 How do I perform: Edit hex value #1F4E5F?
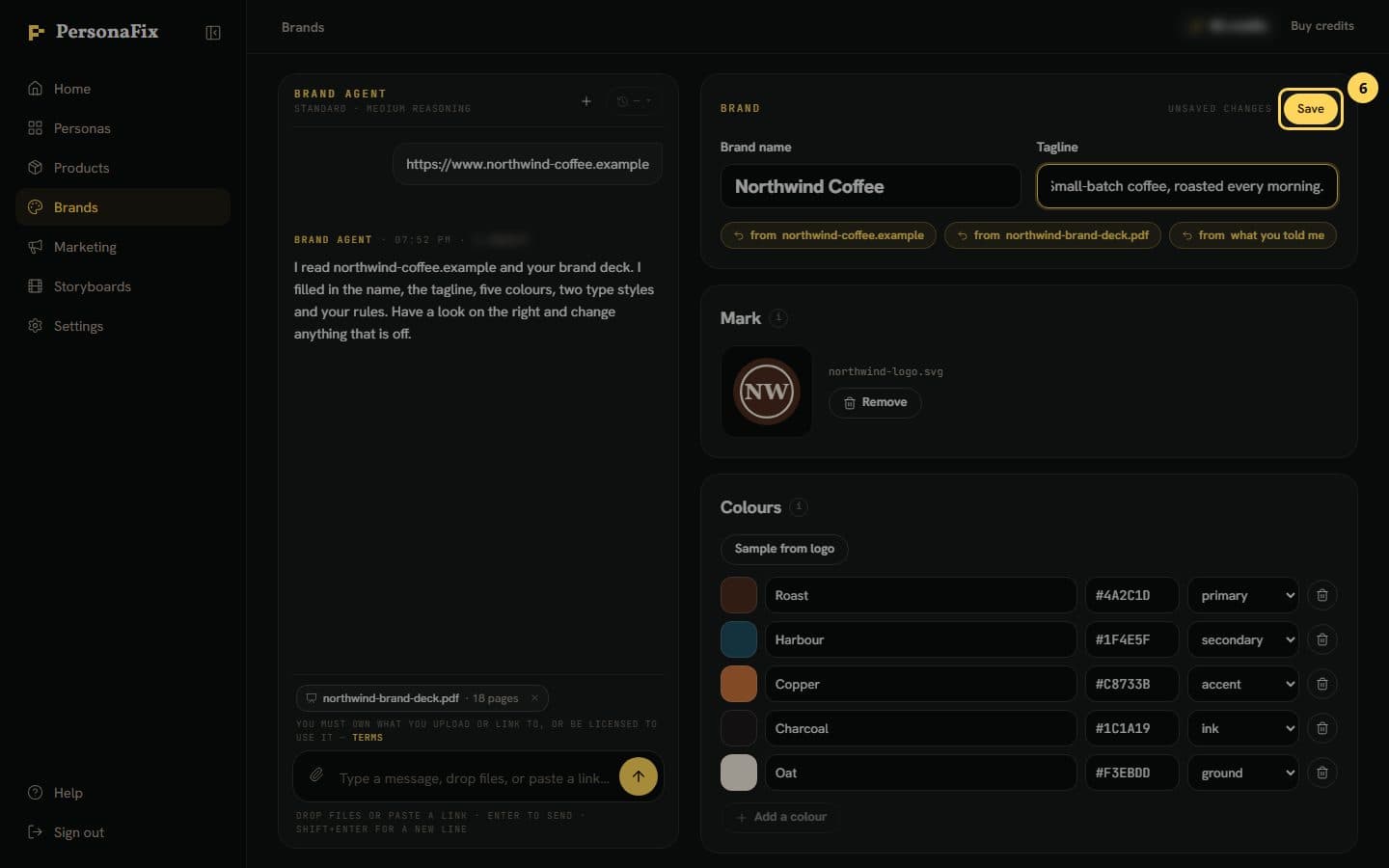1131,639
